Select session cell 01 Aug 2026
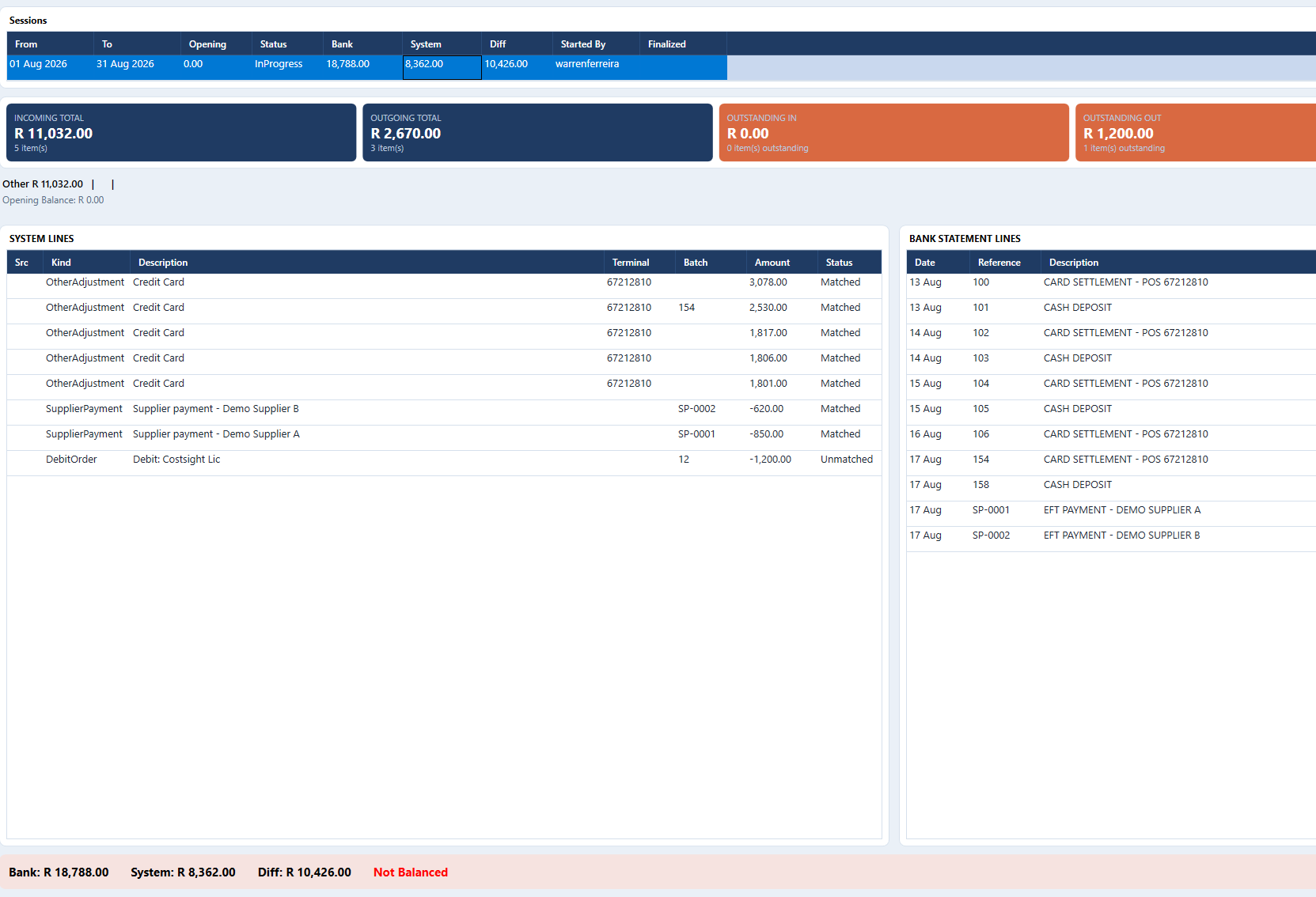Screen dimensions: 1316x897 pos(50,67)
